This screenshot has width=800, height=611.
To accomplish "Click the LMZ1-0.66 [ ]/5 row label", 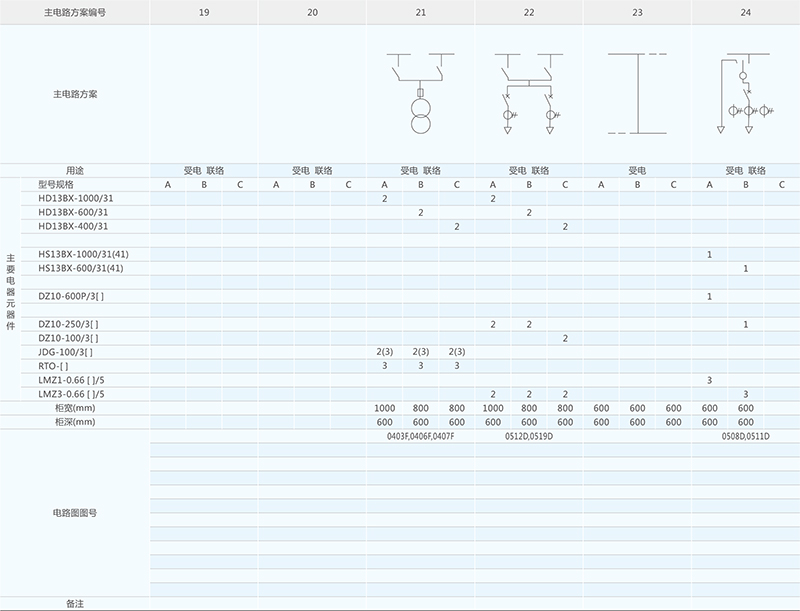I will coord(71,380).
